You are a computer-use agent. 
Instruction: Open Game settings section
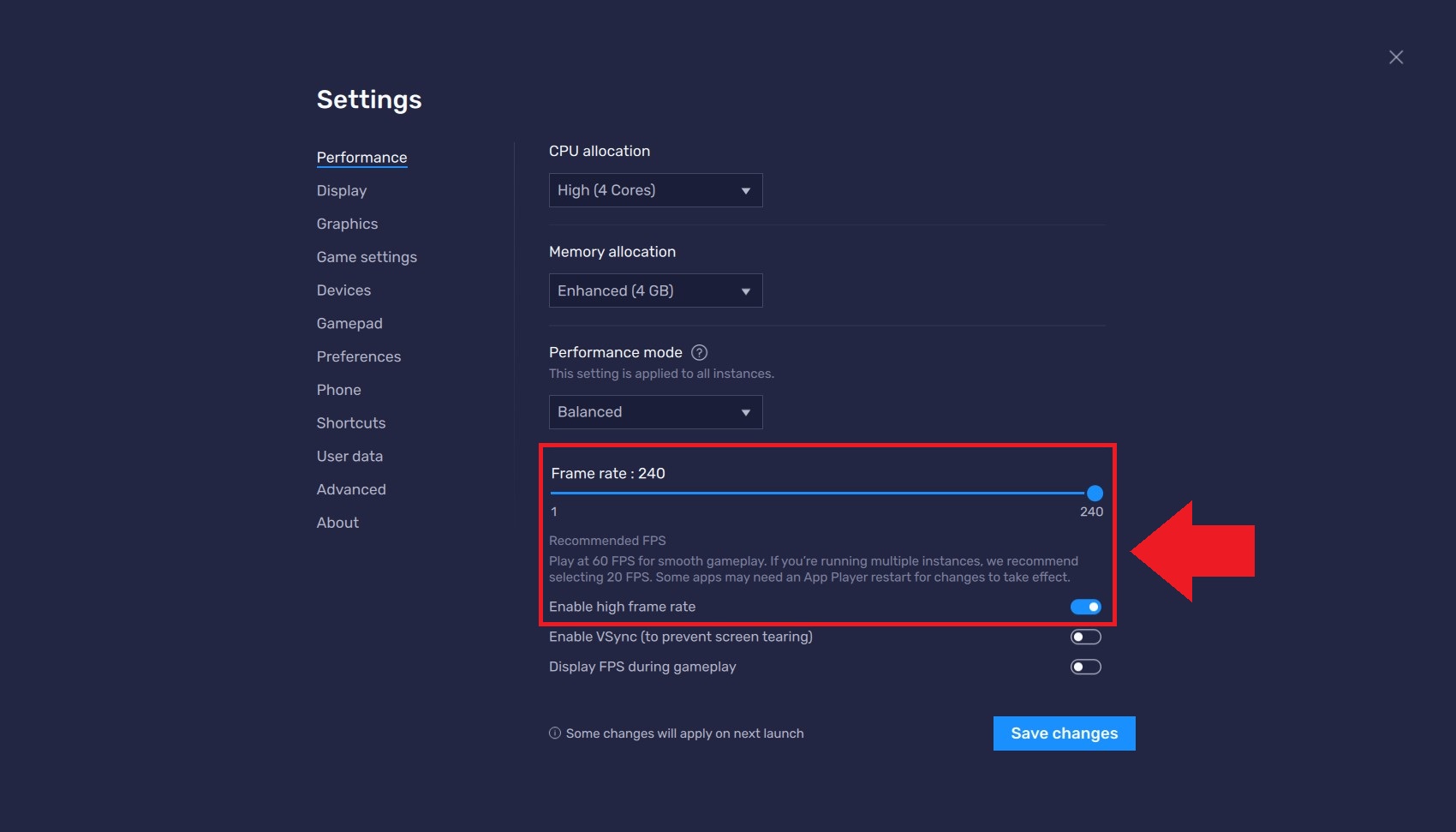click(367, 257)
